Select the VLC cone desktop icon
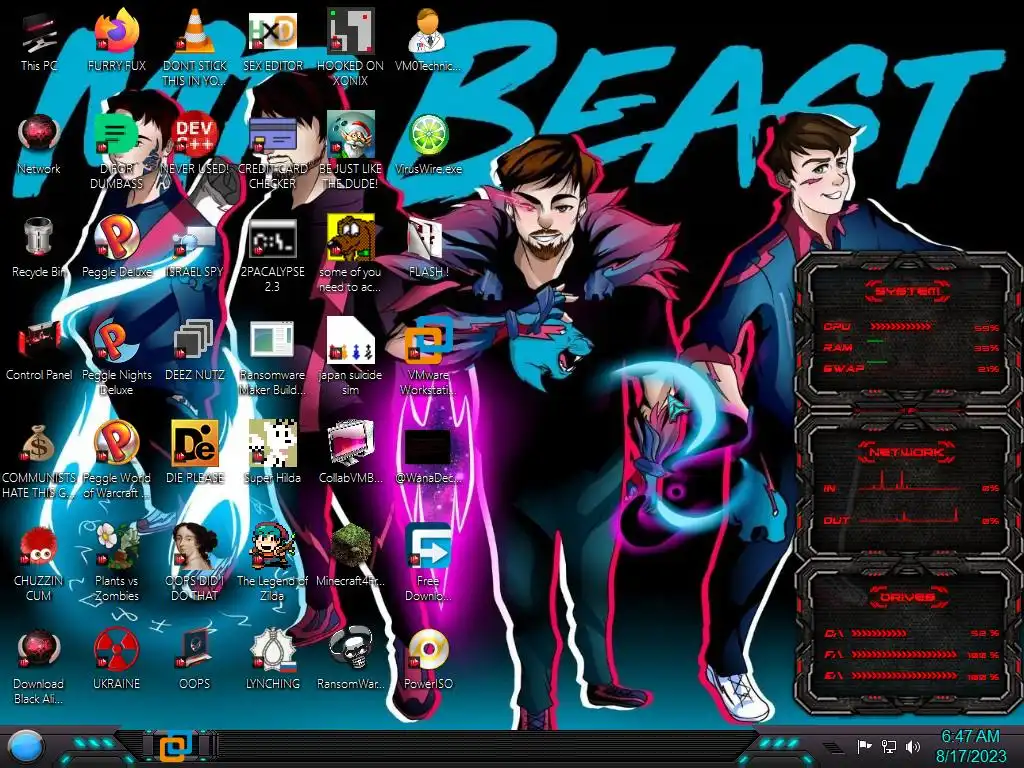This screenshot has height=768, width=1024. point(195,31)
